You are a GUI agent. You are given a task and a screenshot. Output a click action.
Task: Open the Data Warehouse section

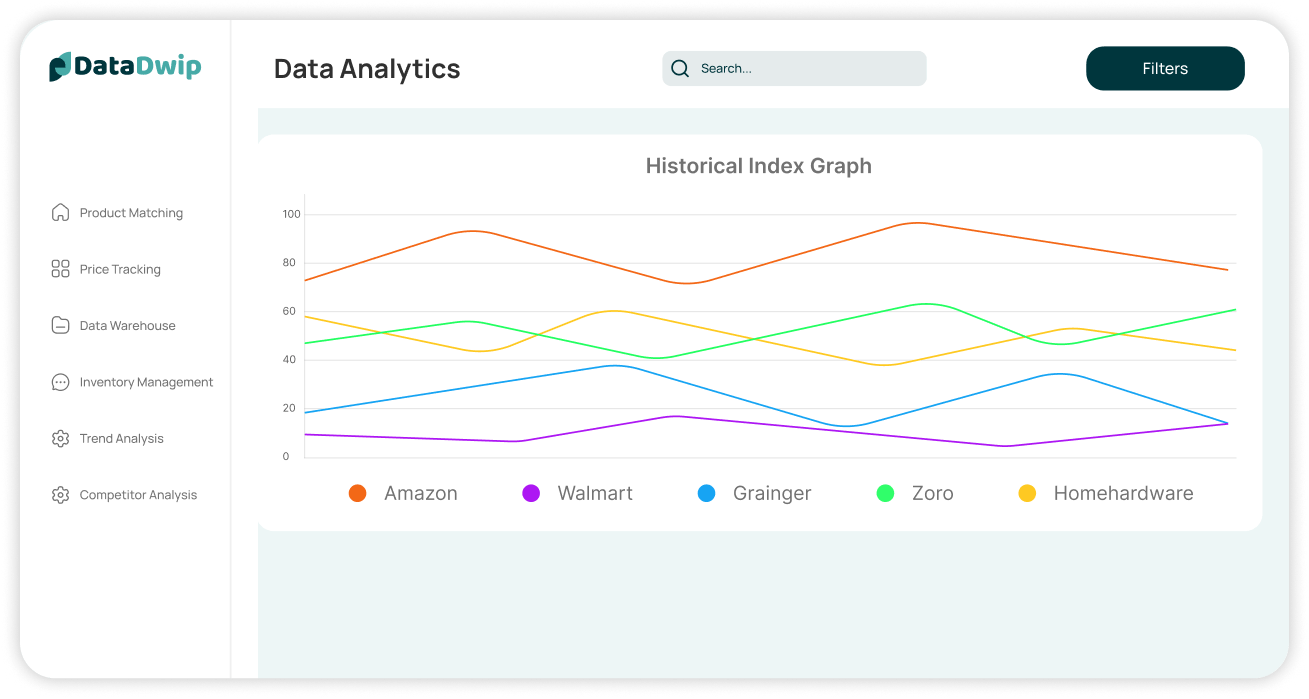coord(127,325)
